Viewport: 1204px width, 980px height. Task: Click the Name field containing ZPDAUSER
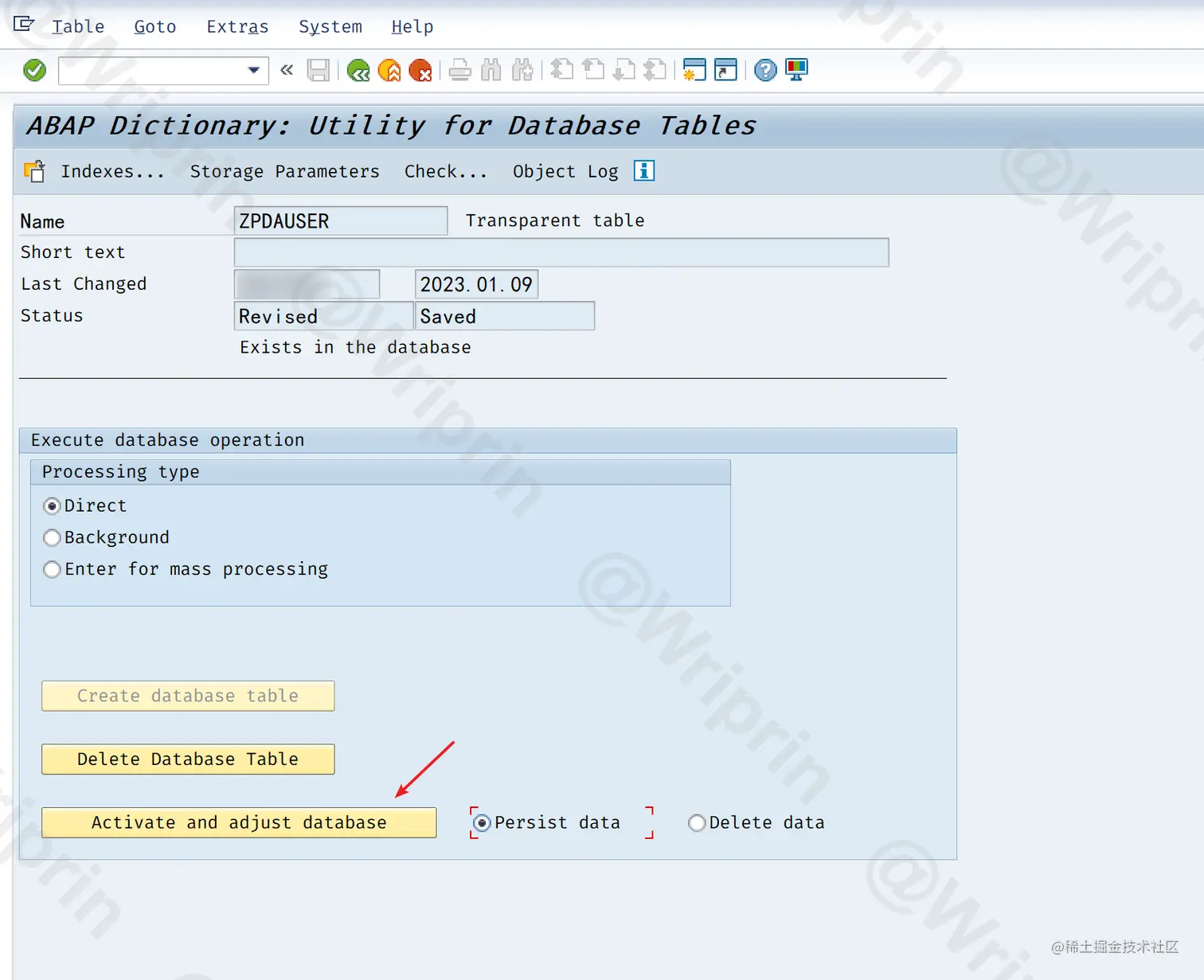341,221
